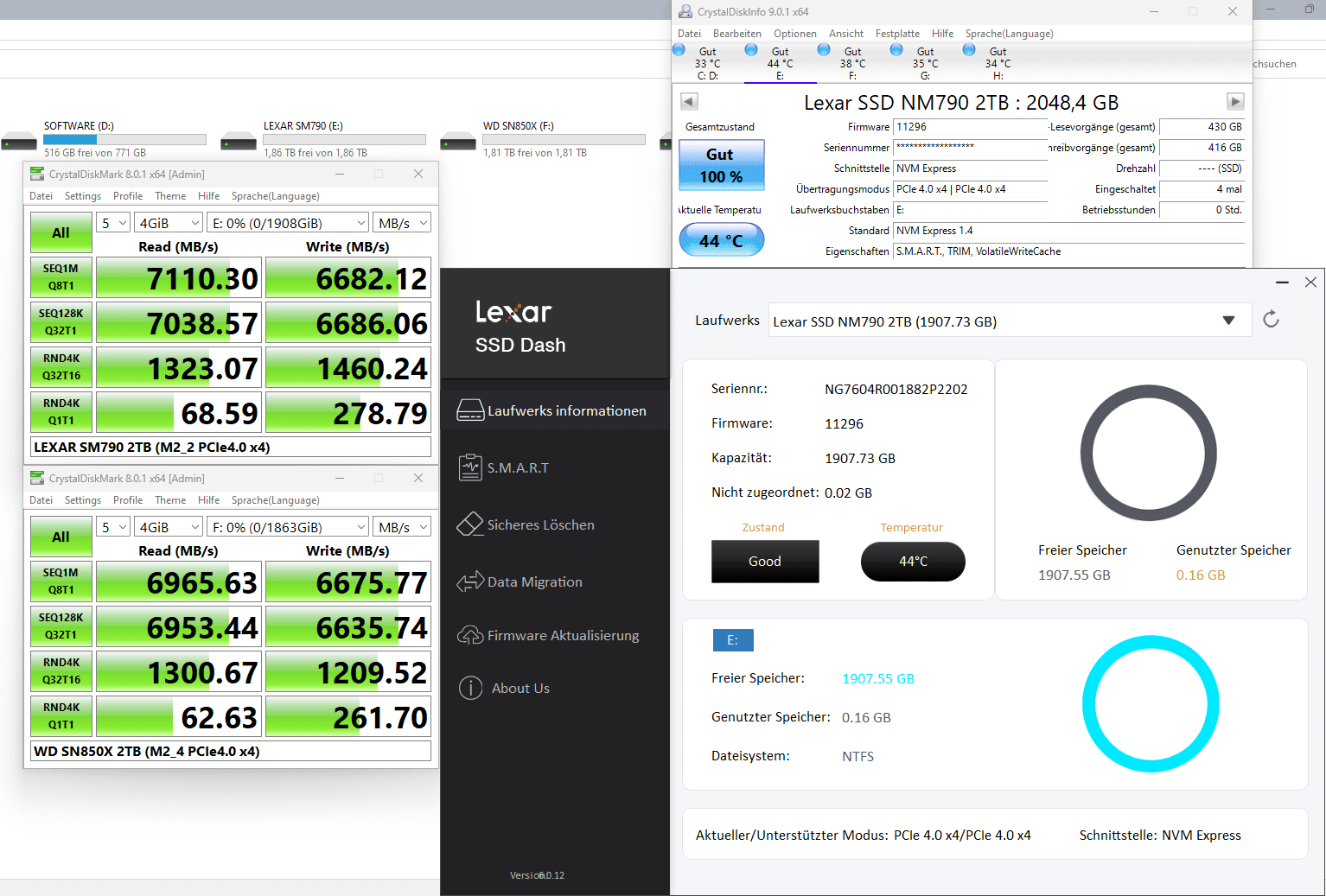This screenshot has width=1326, height=896.
Task: Click the WD SN850X (F:) drive icon
Action: click(x=458, y=141)
